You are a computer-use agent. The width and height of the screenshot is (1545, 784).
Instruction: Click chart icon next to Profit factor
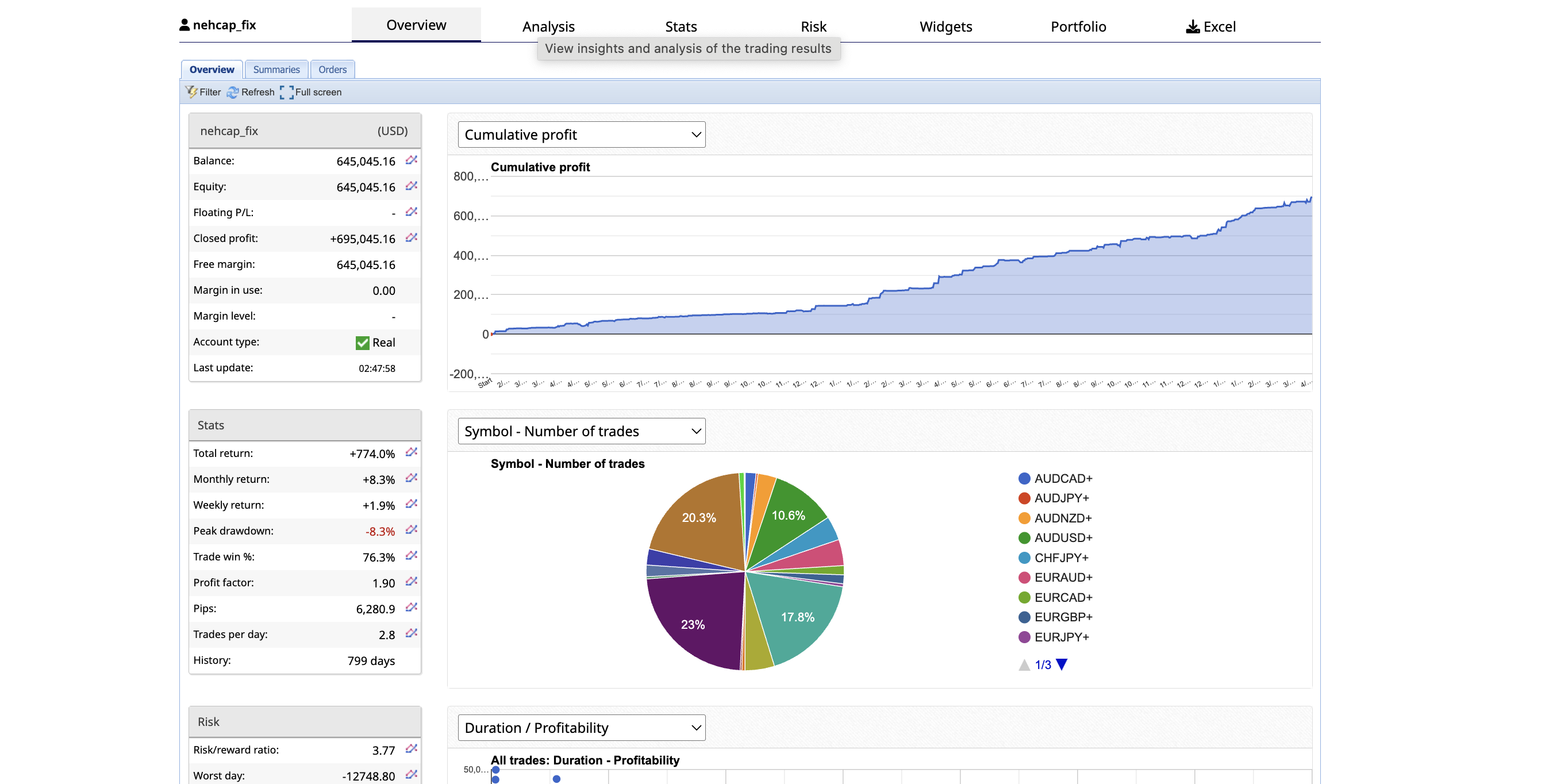click(411, 581)
